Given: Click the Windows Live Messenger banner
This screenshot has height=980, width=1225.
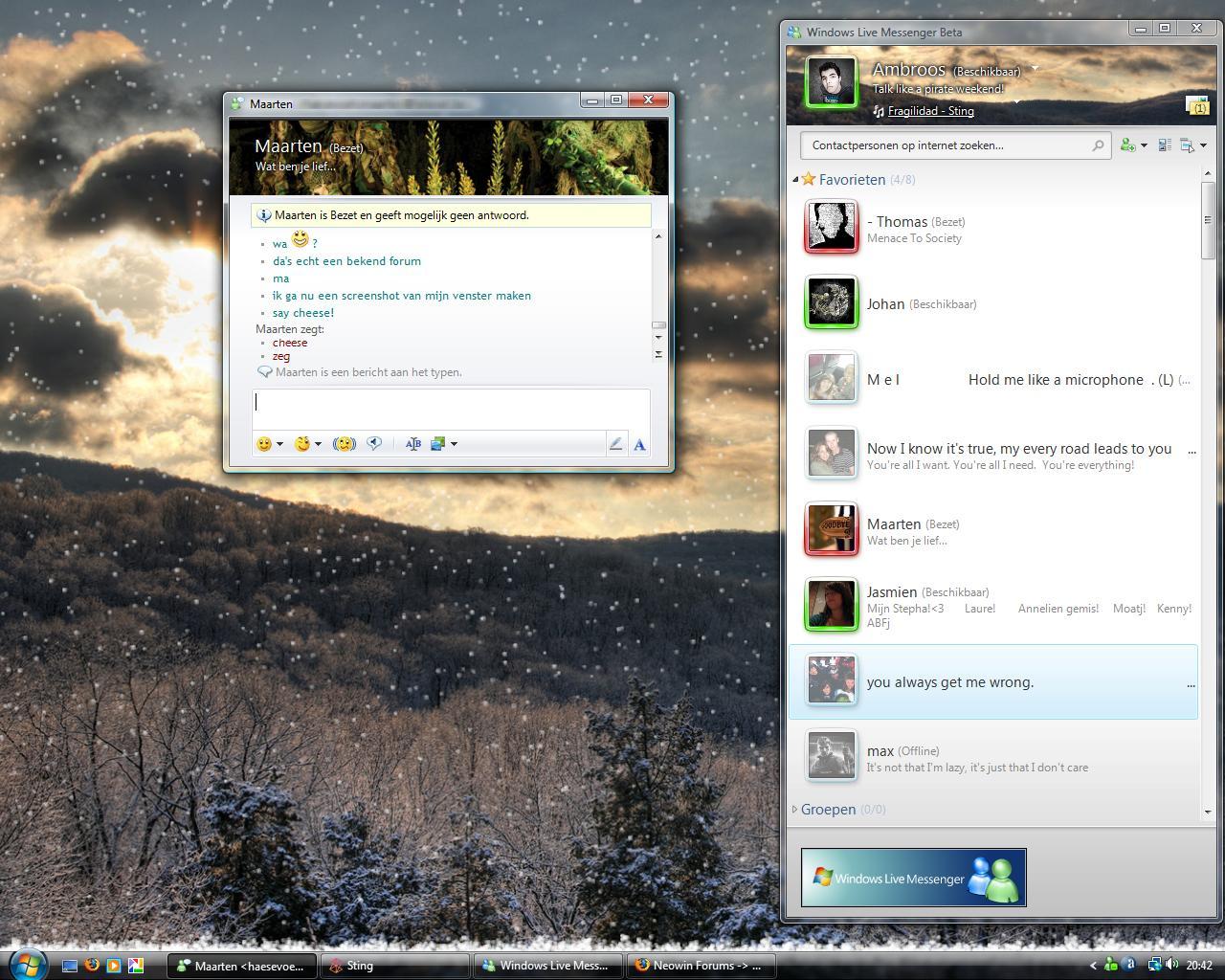Looking at the screenshot, I should 912,877.
